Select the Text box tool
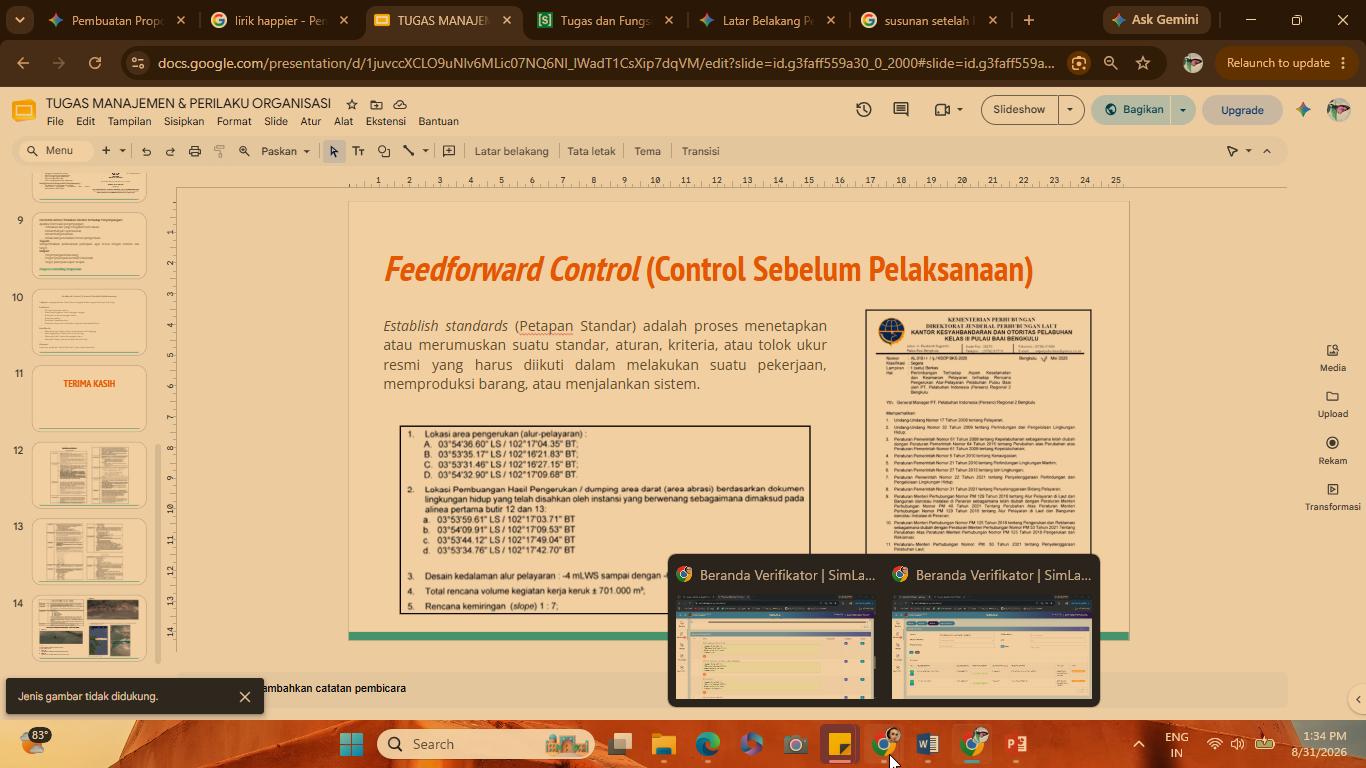The width and height of the screenshot is (1366, 768). (x=358, y=151)
